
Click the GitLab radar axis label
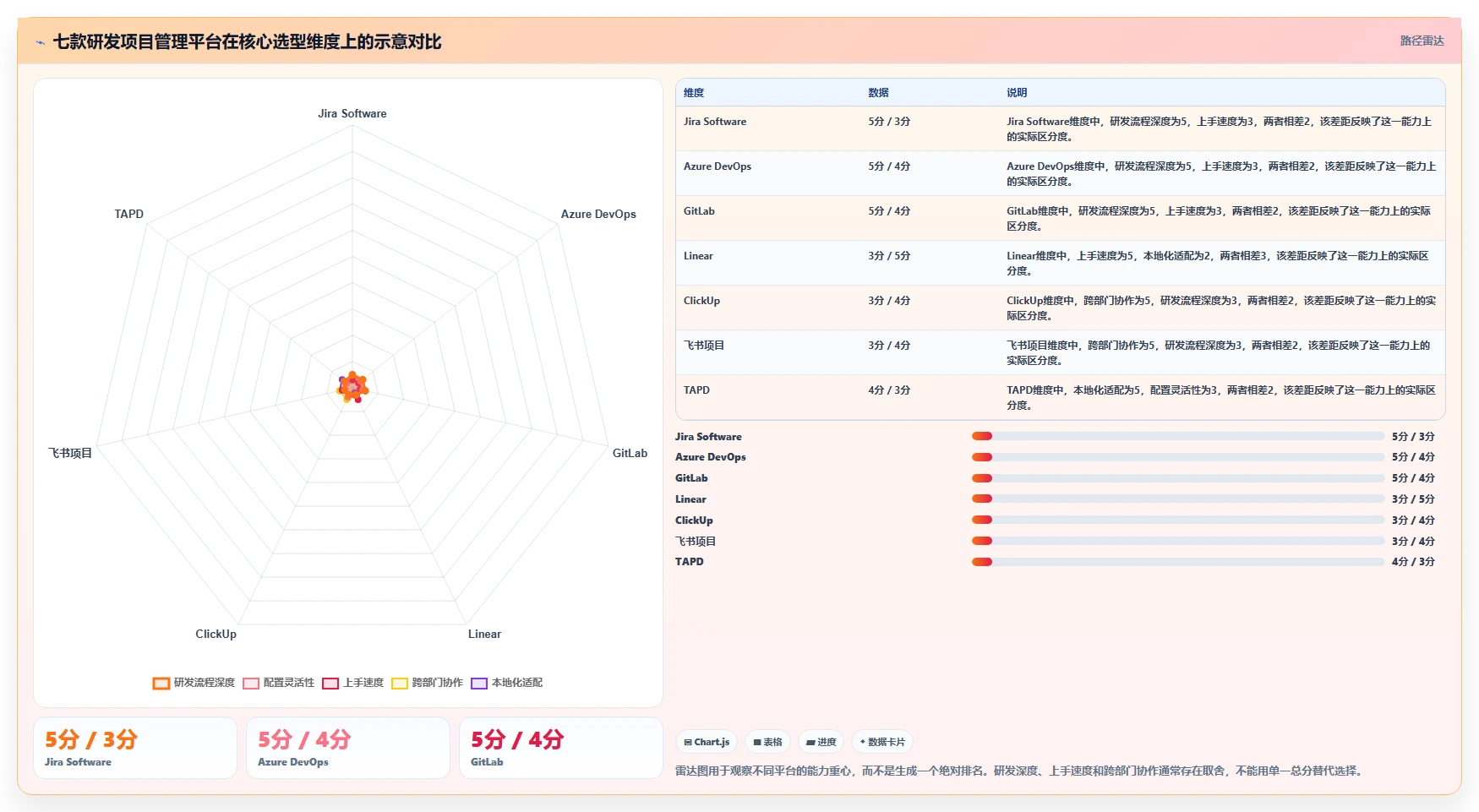coord(630,453)
